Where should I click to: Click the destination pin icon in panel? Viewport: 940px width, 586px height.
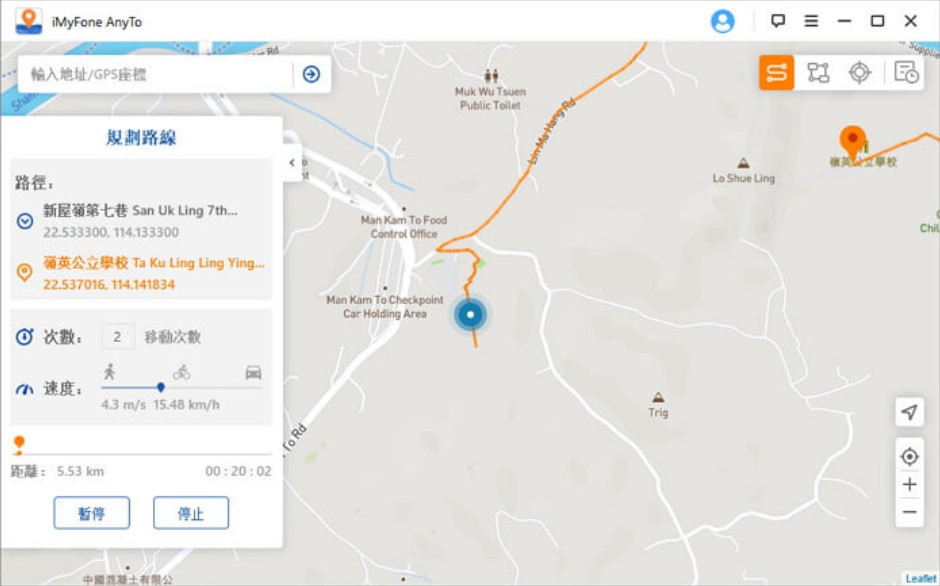pos(25,272)
